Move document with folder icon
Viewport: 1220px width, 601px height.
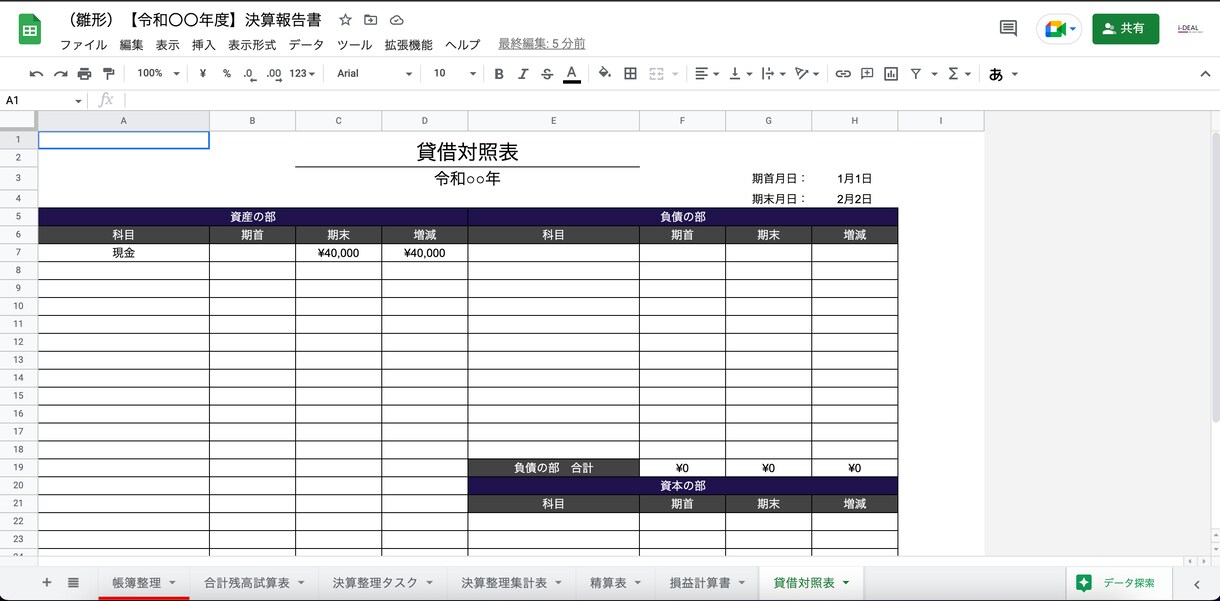(x=371, y=20)
